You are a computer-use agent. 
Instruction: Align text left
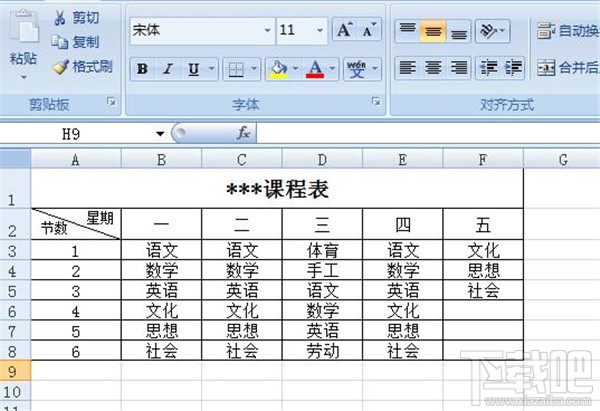(x=408, y=68)
